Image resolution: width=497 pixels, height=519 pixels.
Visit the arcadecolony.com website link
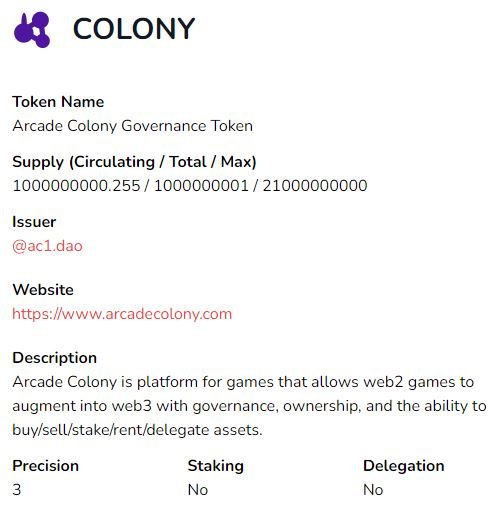(122, 314)
